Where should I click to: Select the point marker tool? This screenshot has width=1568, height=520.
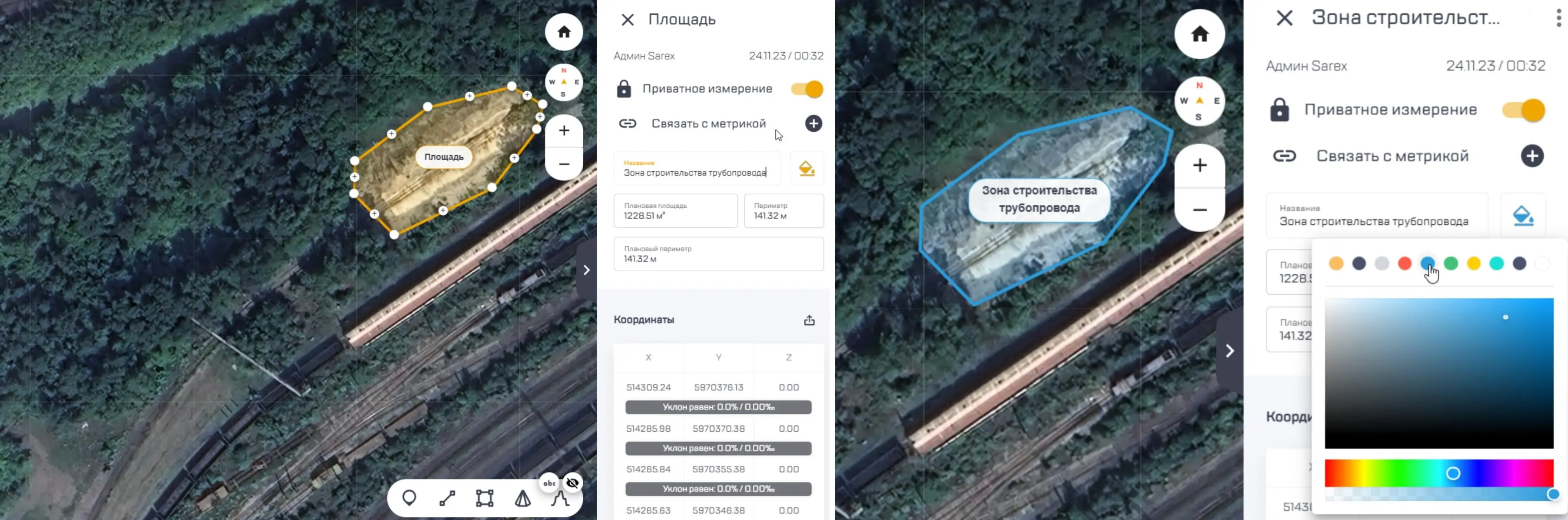(x=410, y=498)
